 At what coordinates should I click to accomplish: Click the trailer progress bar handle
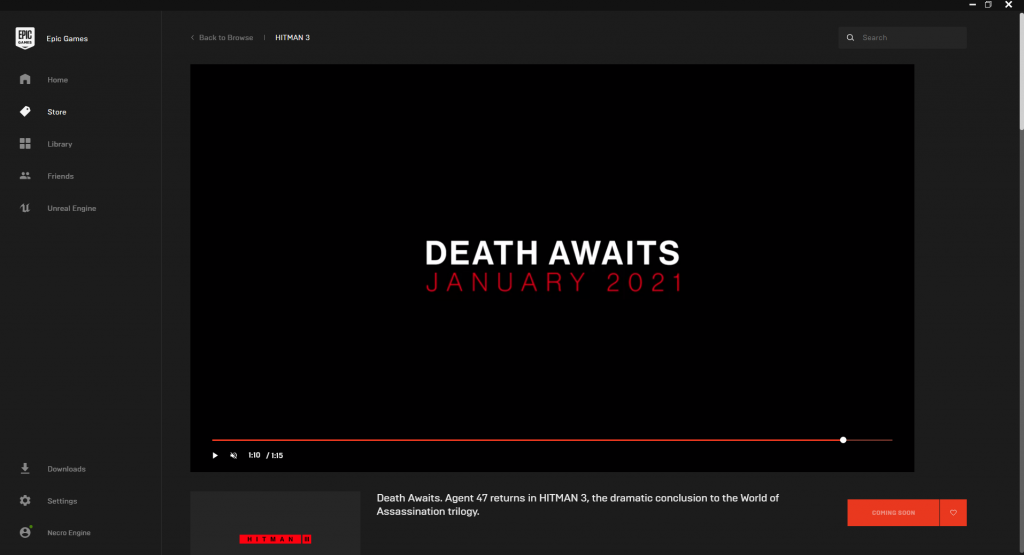coord(843,440)
